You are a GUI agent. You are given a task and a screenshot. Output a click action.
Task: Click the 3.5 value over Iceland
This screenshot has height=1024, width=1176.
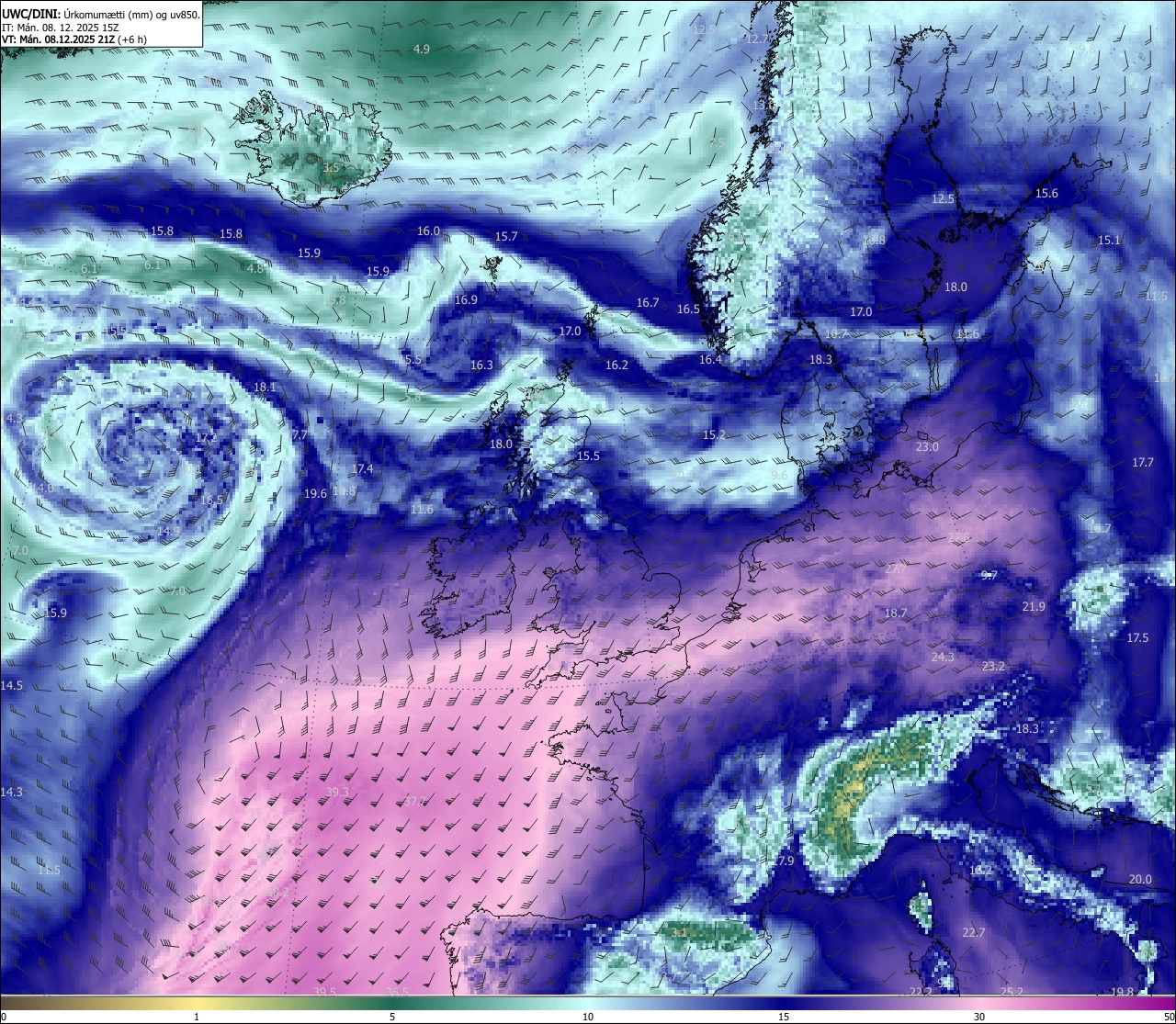[332, 168]
